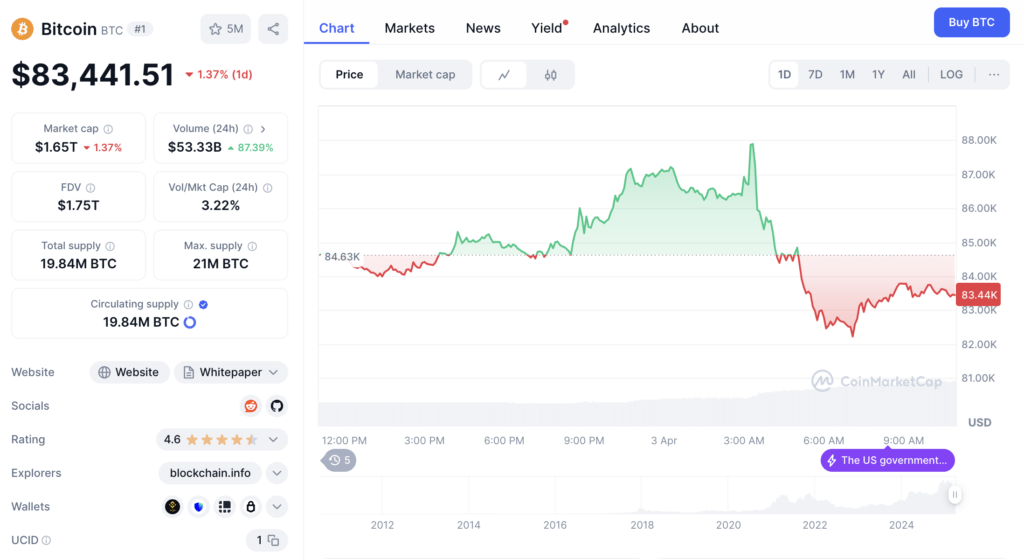Open Total supply info icon
This screenshot has height=559, width=1024.
(110, 246)
